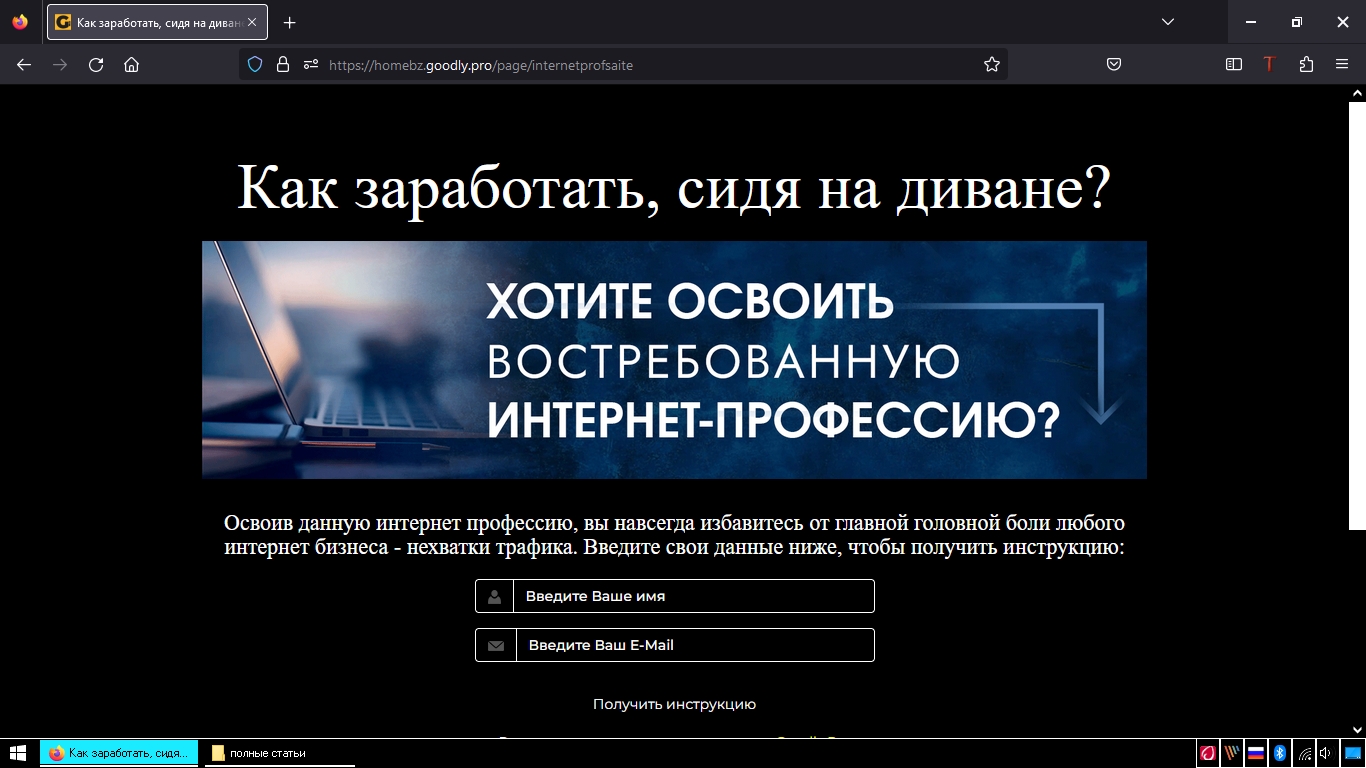Go forward one page with the forward arrow
Image resolution: width=1366 pixels, height=768 pixels.
(x=60, y=65)
